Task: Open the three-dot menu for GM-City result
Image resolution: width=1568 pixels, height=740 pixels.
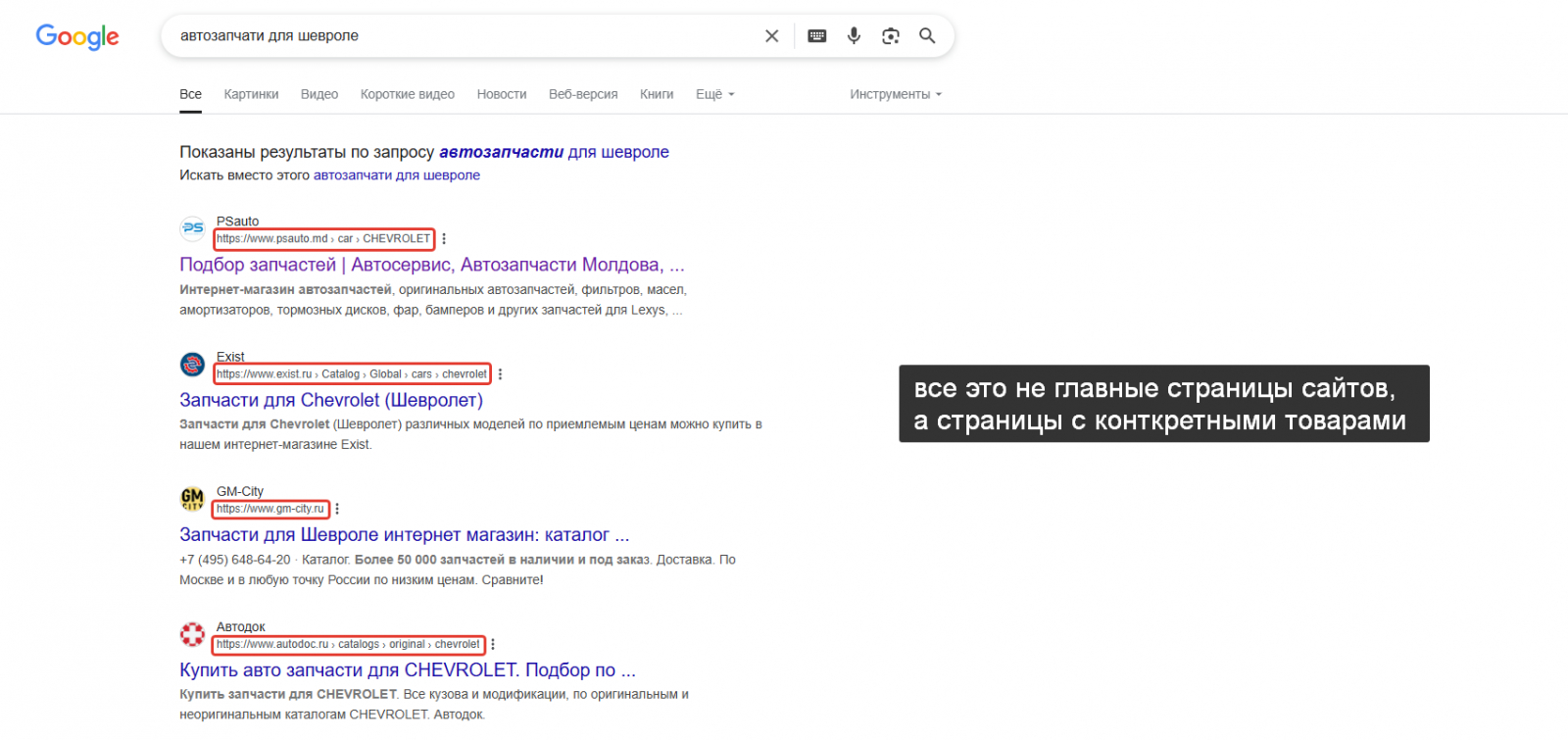Action: tap(337, 510)
